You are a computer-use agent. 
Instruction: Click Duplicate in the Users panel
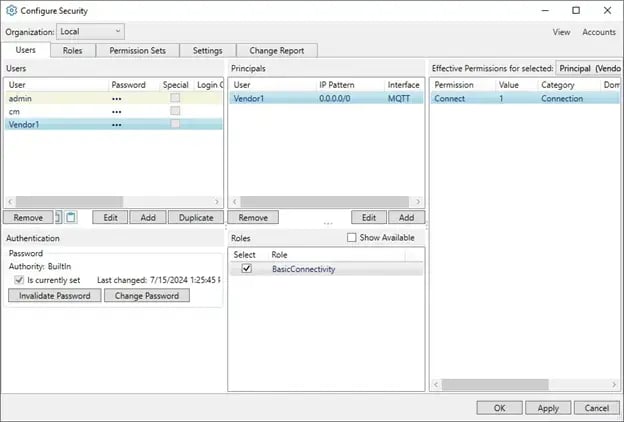pos(195,217)
